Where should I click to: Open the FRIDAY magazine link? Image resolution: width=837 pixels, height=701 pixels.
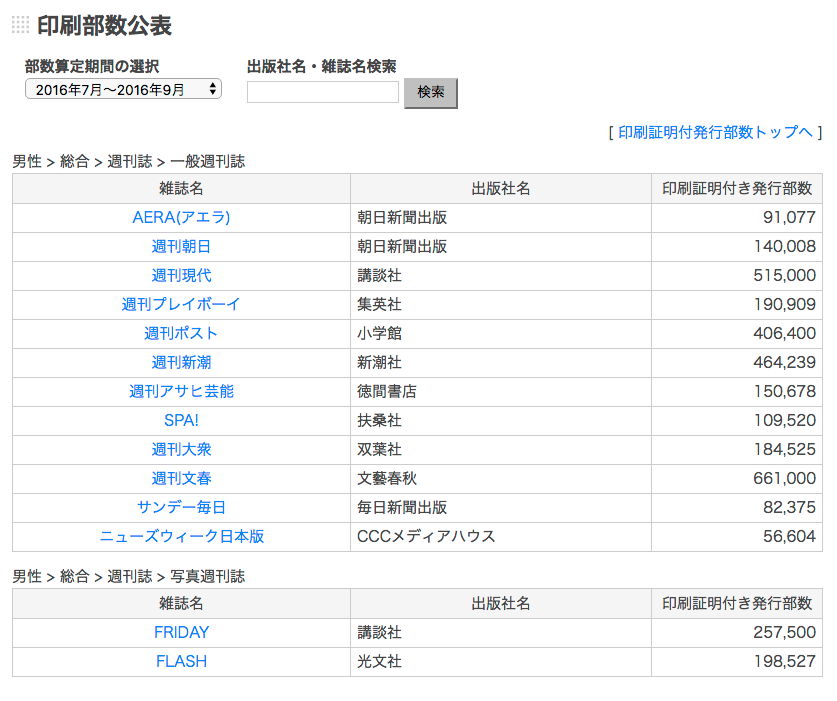181,632
